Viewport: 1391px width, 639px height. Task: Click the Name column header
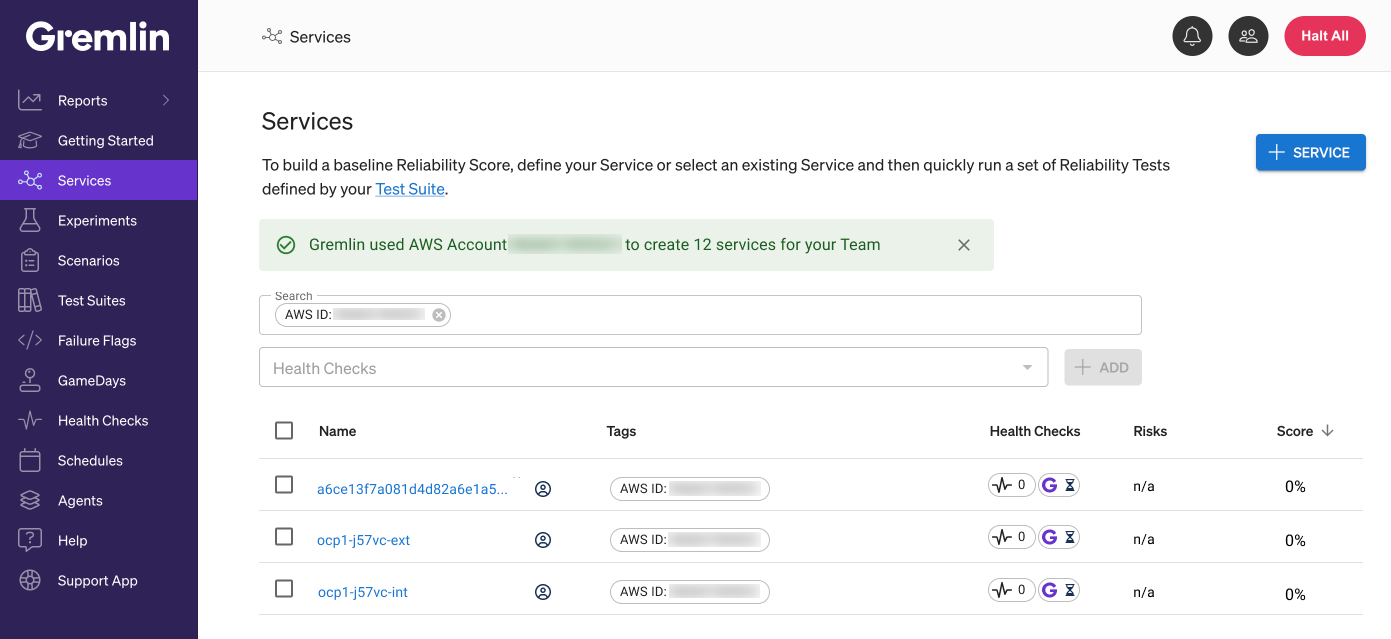tap(338, 431)
